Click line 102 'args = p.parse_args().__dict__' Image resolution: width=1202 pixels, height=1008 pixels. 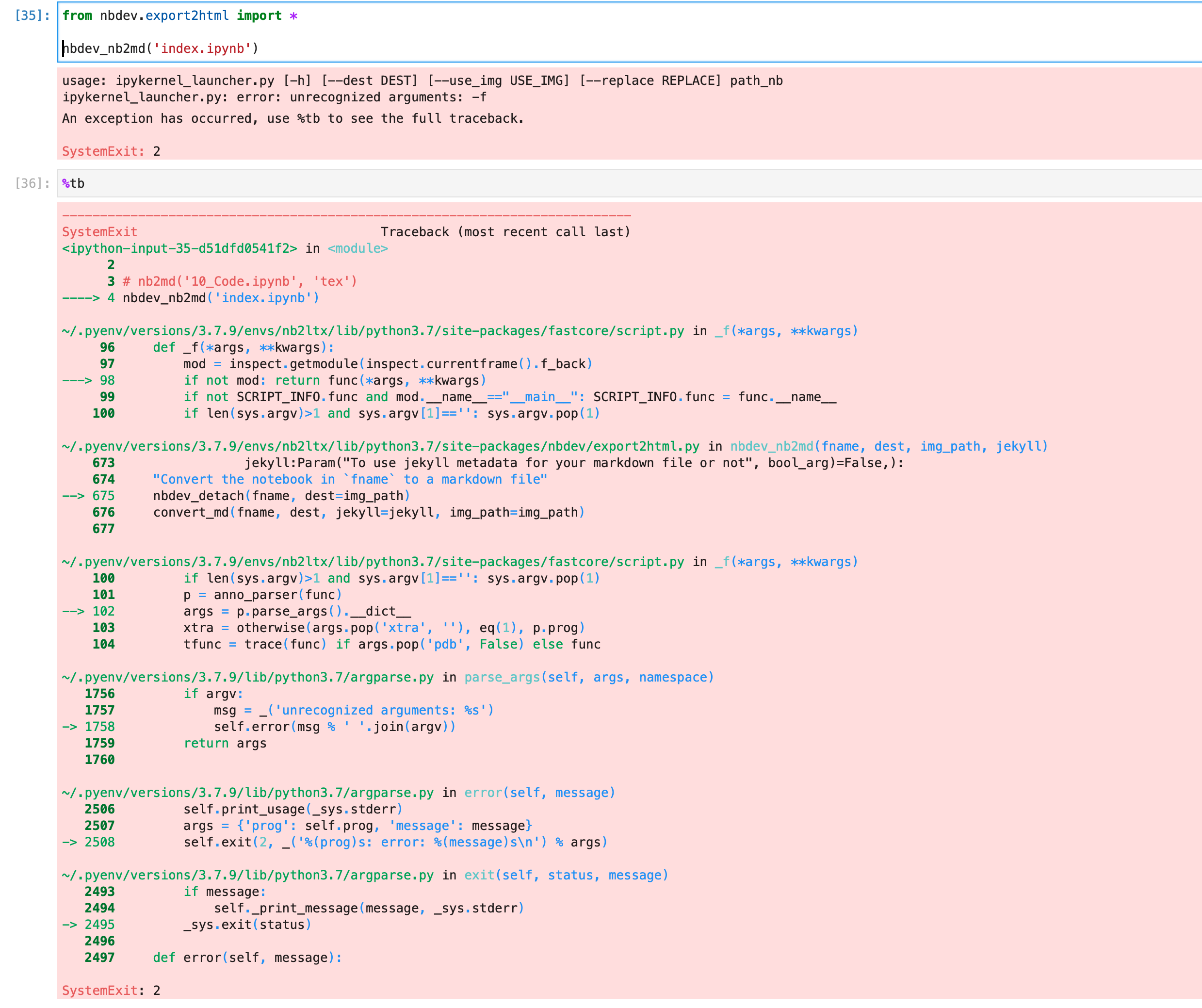[x=297, y=612]
